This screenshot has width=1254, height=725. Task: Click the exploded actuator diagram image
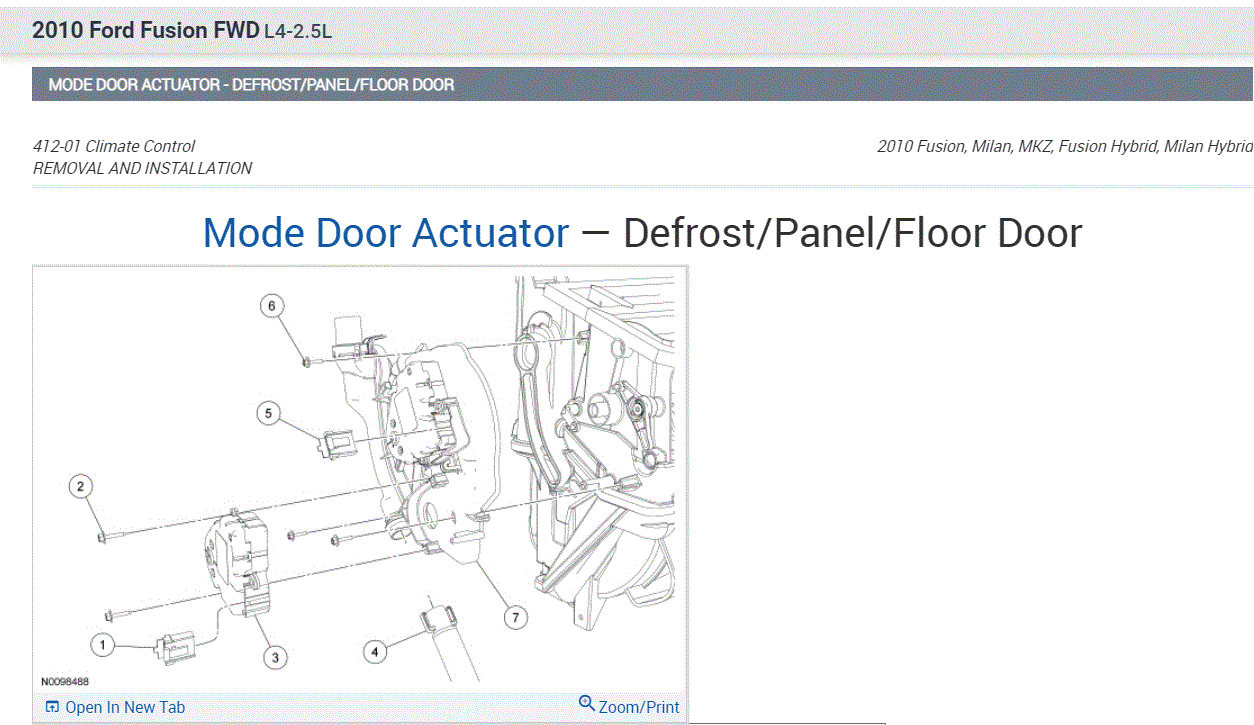tap(359, 480)
